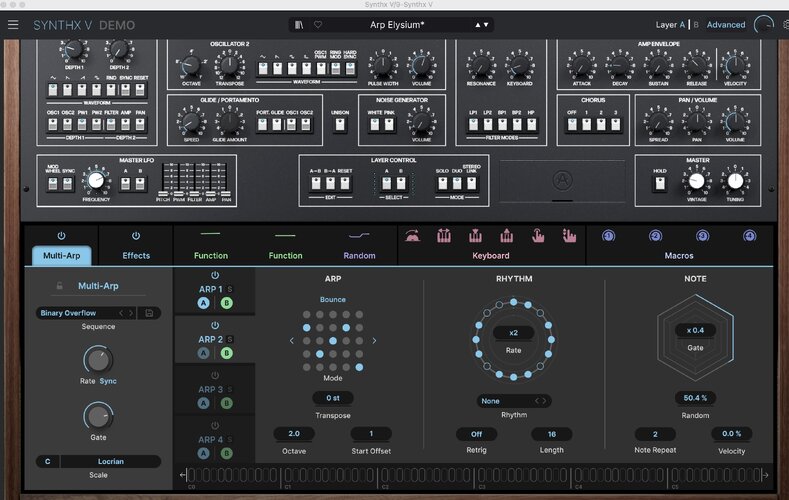This screenshot has height=500, width=789.
Task: Switch to the Effects tab
Action: coord(136,256)
